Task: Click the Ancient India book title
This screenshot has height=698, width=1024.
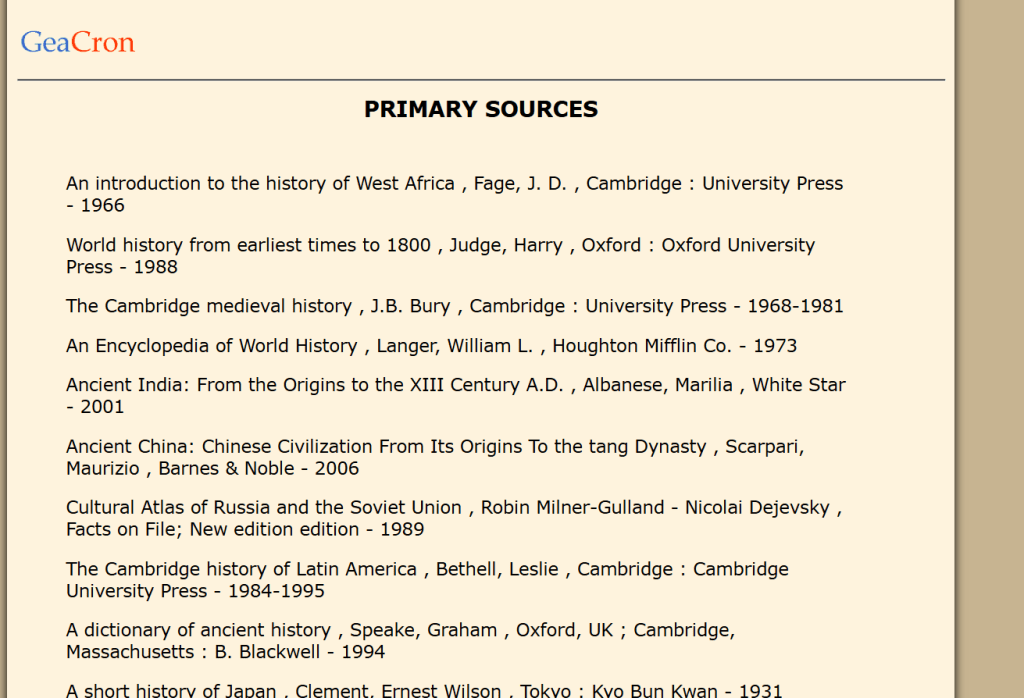Action: (315, 385)
